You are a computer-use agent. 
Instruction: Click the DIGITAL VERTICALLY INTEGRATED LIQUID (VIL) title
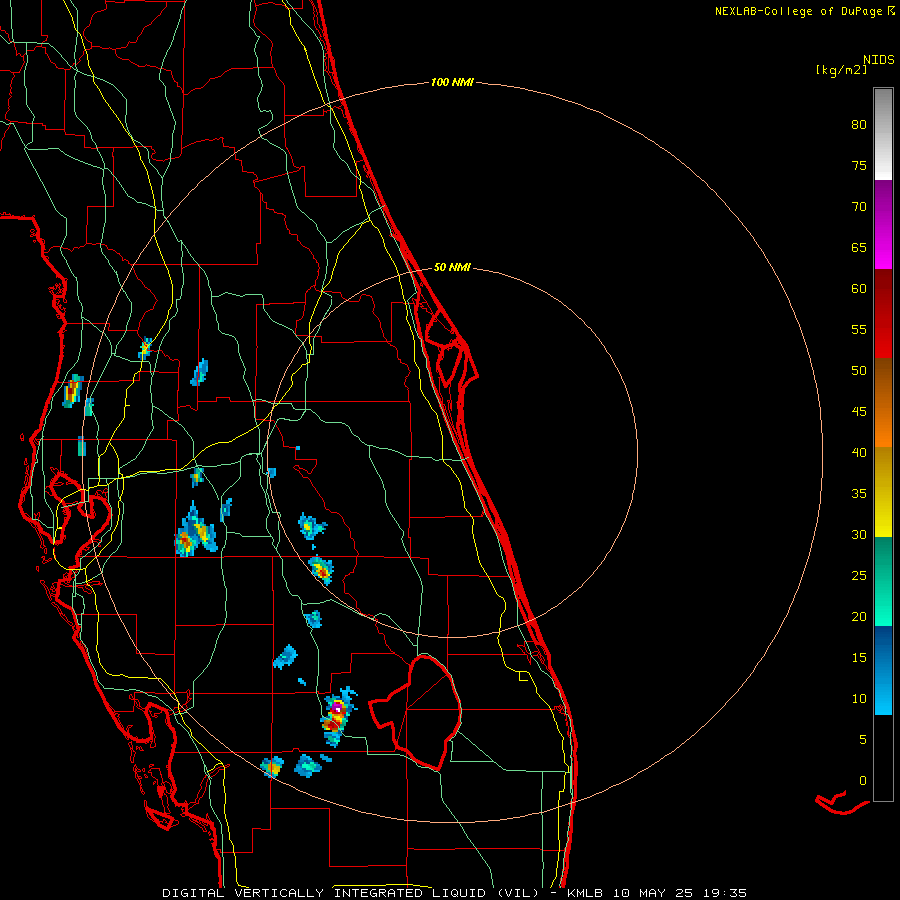(x=351, y=893)
